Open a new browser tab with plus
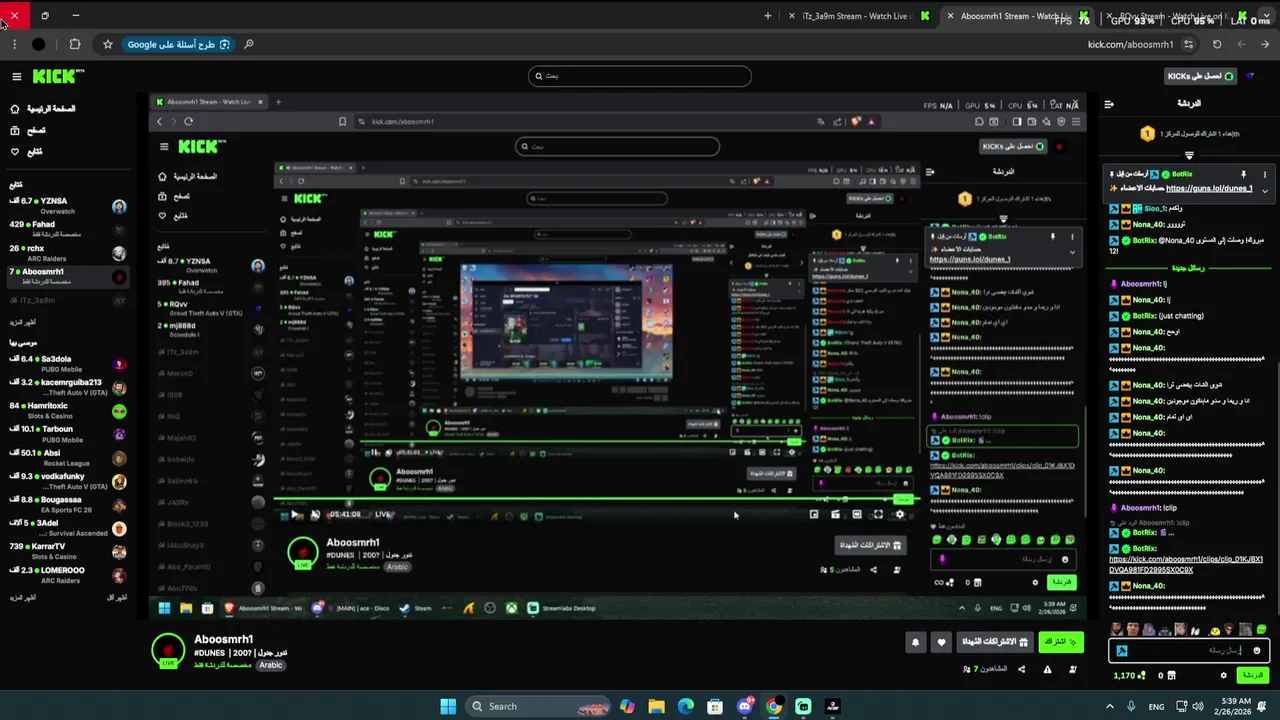1280x720 pixels. tap(768, 16)
